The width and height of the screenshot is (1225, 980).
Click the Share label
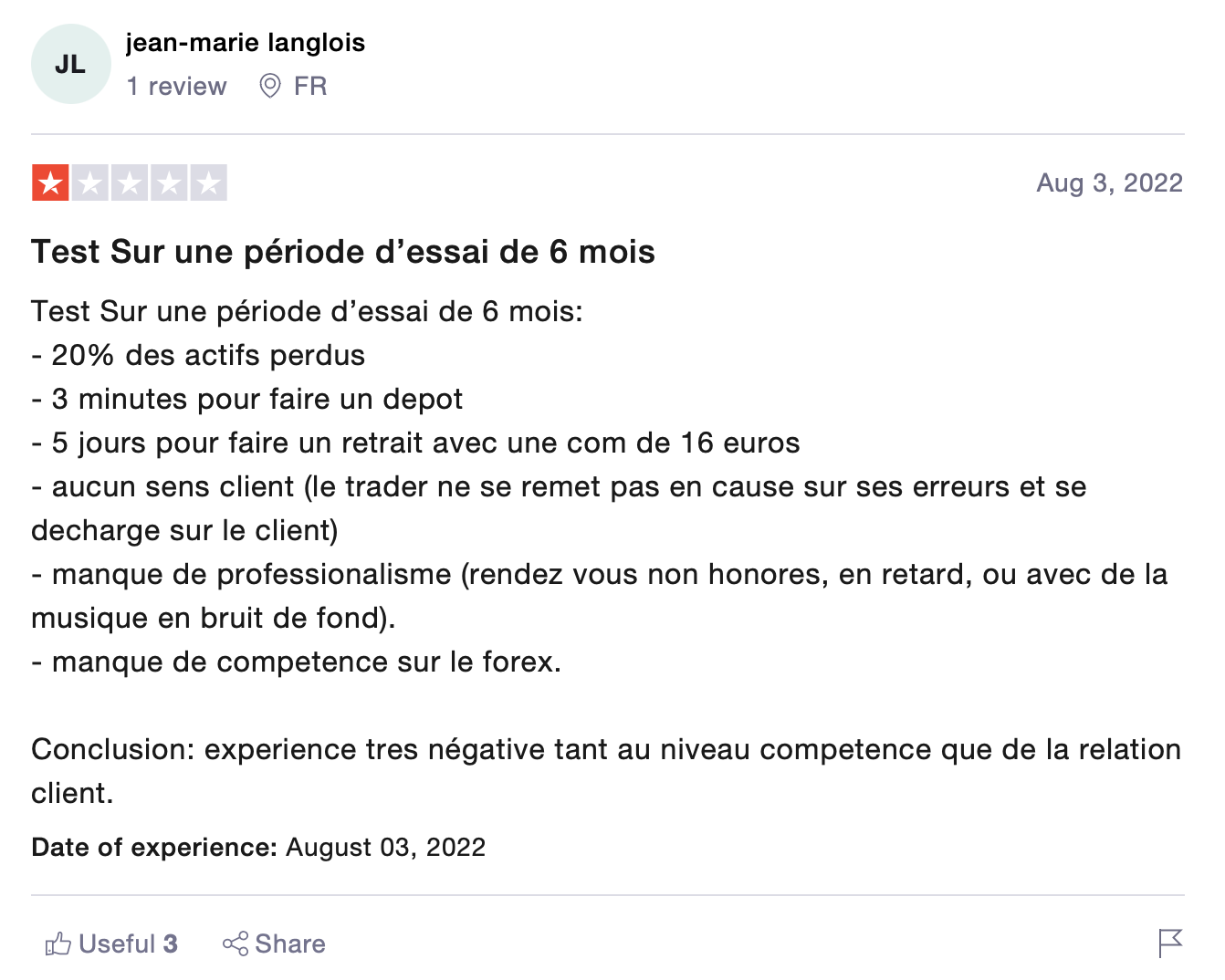(x=290, y=944)
